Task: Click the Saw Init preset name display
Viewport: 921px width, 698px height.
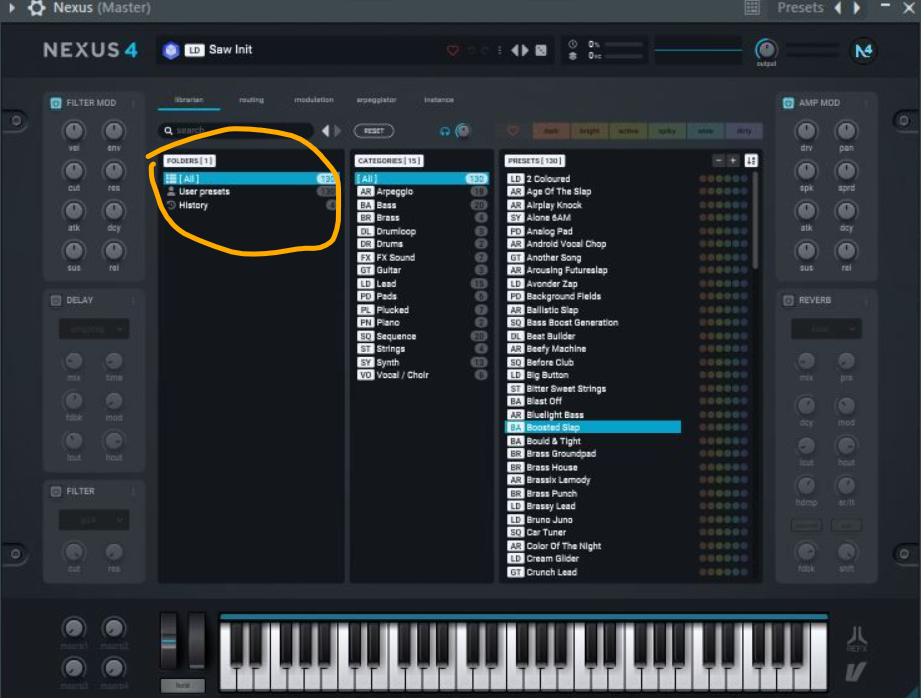Action: point(230,50)
